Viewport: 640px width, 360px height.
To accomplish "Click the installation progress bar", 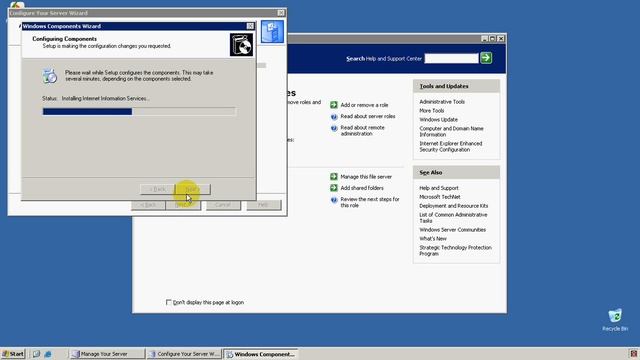I will pyautogui.click(x=139, y=111).
